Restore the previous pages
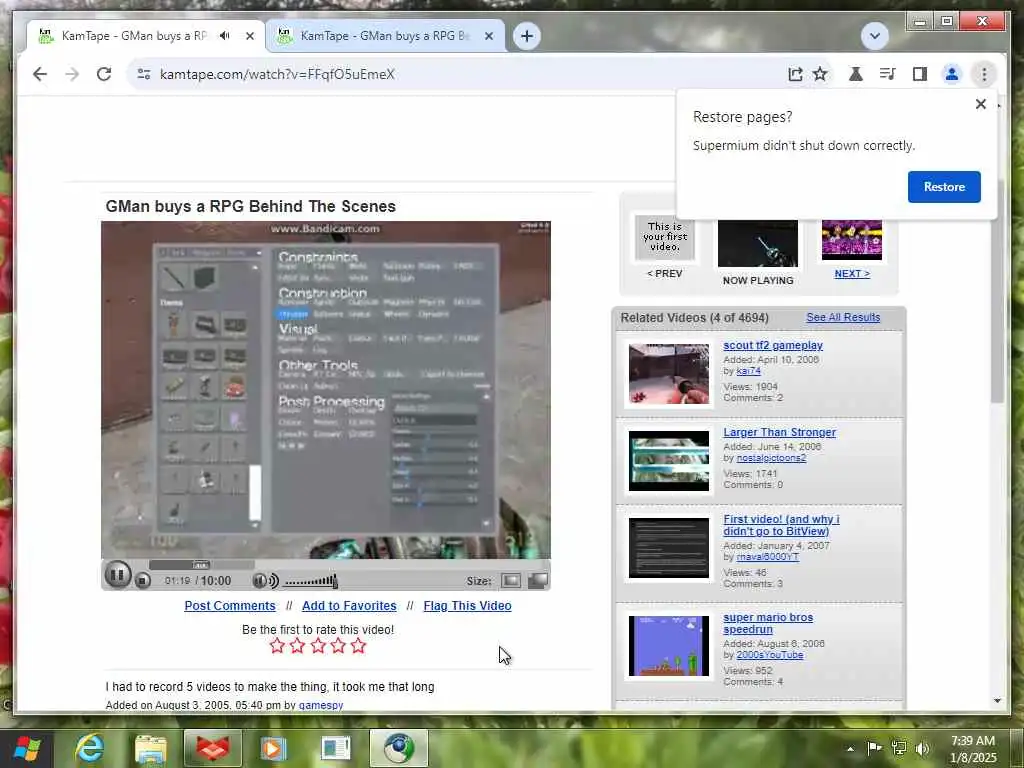Viewport: 1024px width, 768px height. [x=944, y=187]
